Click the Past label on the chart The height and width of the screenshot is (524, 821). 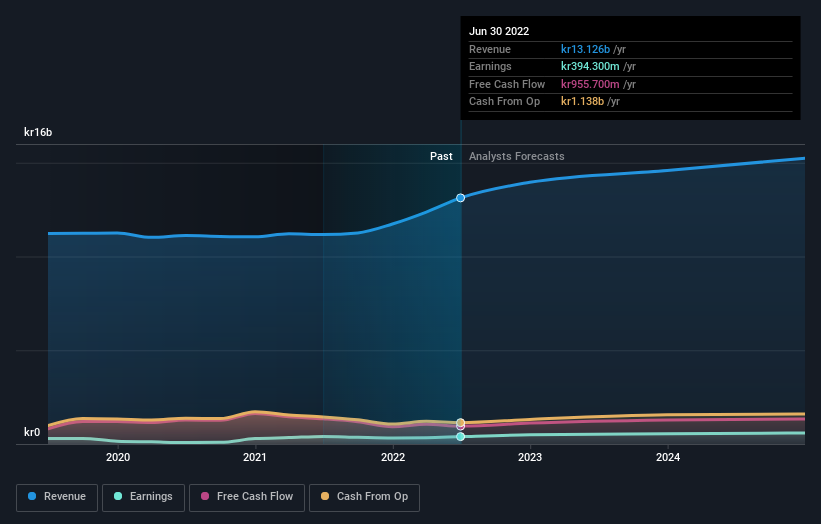[x=441, y=157]
